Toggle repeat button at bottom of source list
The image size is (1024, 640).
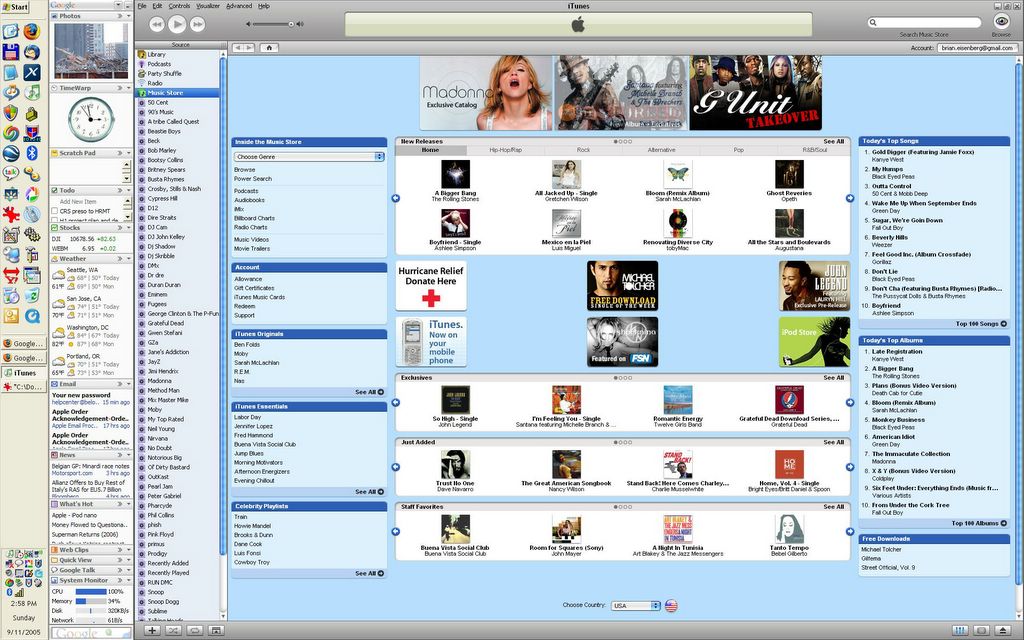click(195, 630)
